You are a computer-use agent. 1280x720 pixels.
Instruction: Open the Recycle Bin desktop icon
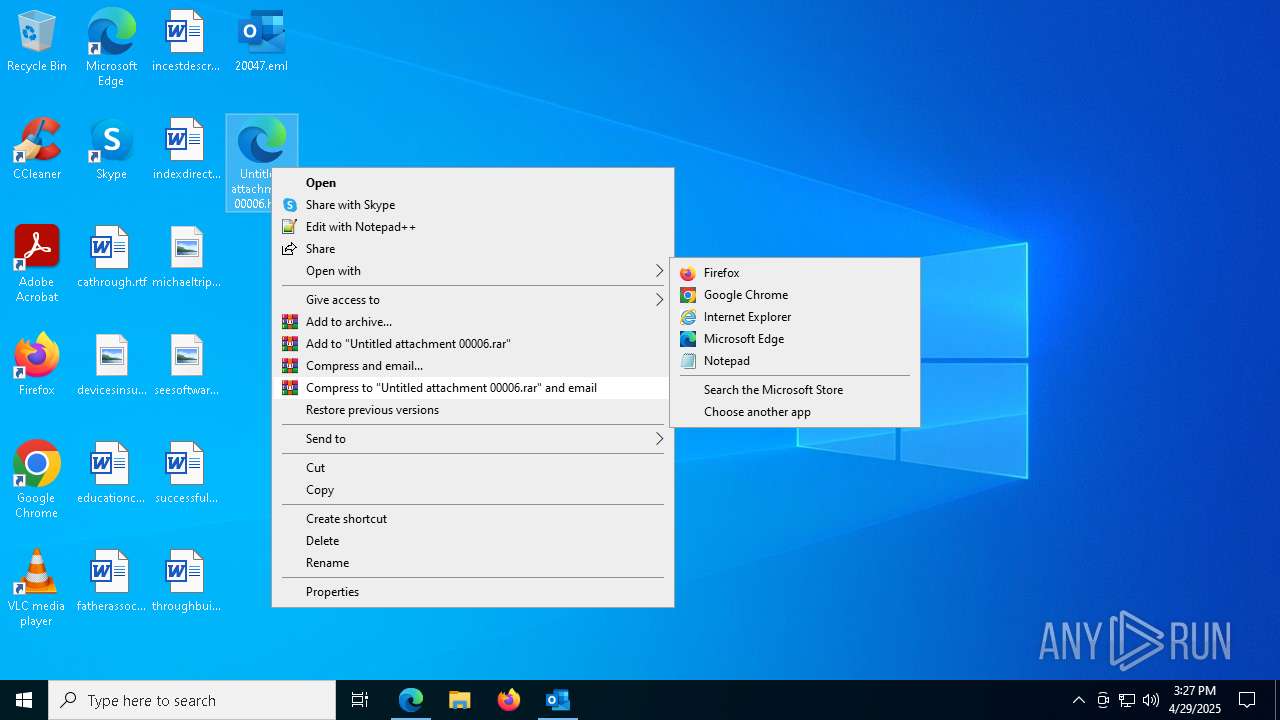37,42
